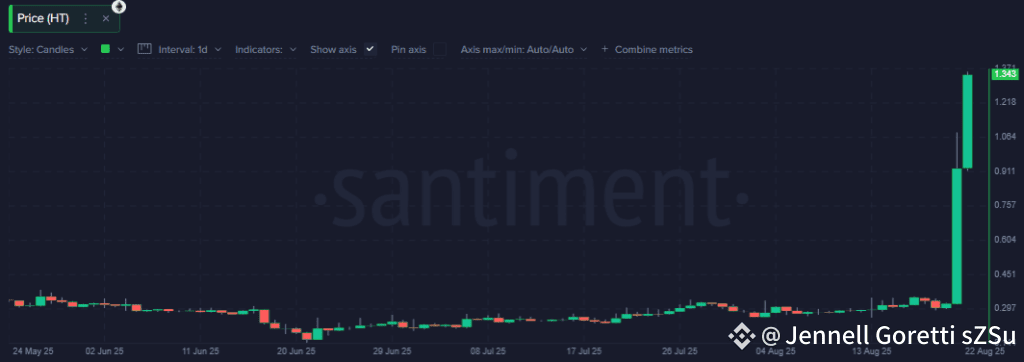Expand the color picker arrow next to green swatch

(121, 49)
